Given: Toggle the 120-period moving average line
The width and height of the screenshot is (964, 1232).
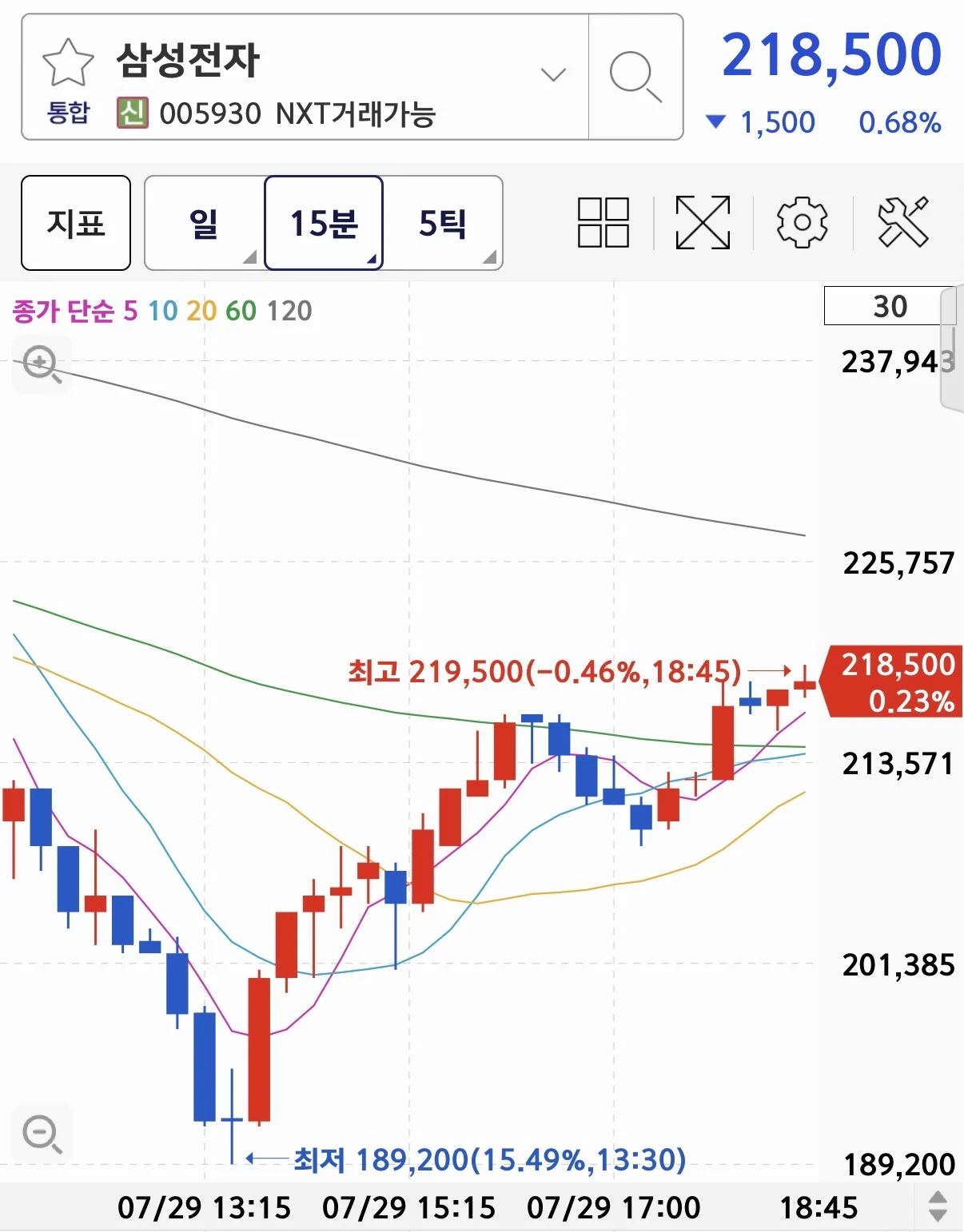Looking at the screenshot, I should pyautogui.click(x=289, y=311).
